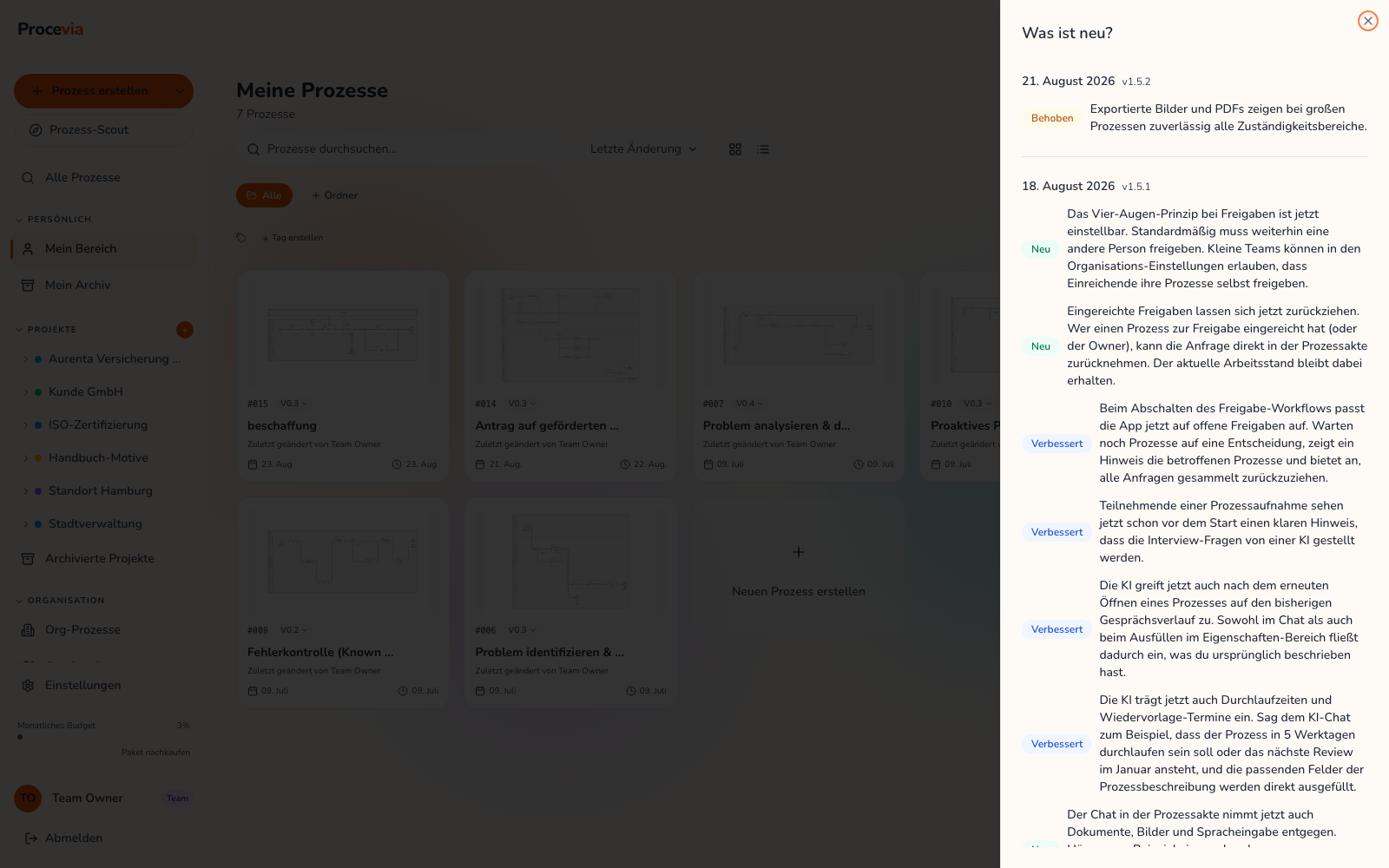Click the Abmelden logout icon
This screenshot has width=1389, height=868.
[31, 838]
